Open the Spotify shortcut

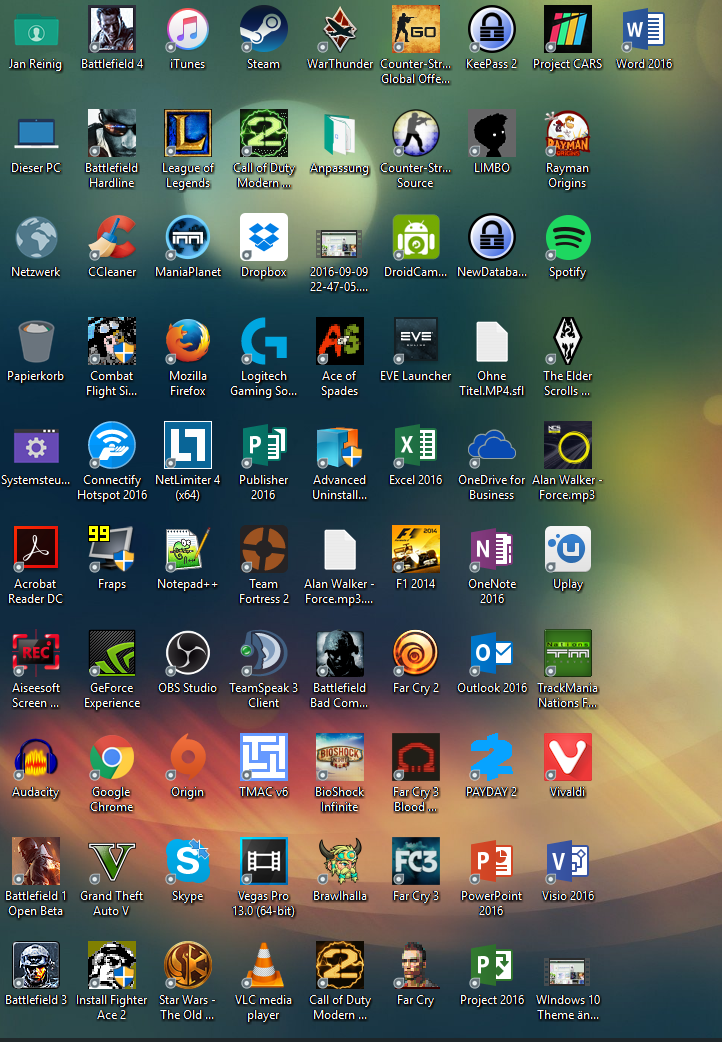click(568, 237)
